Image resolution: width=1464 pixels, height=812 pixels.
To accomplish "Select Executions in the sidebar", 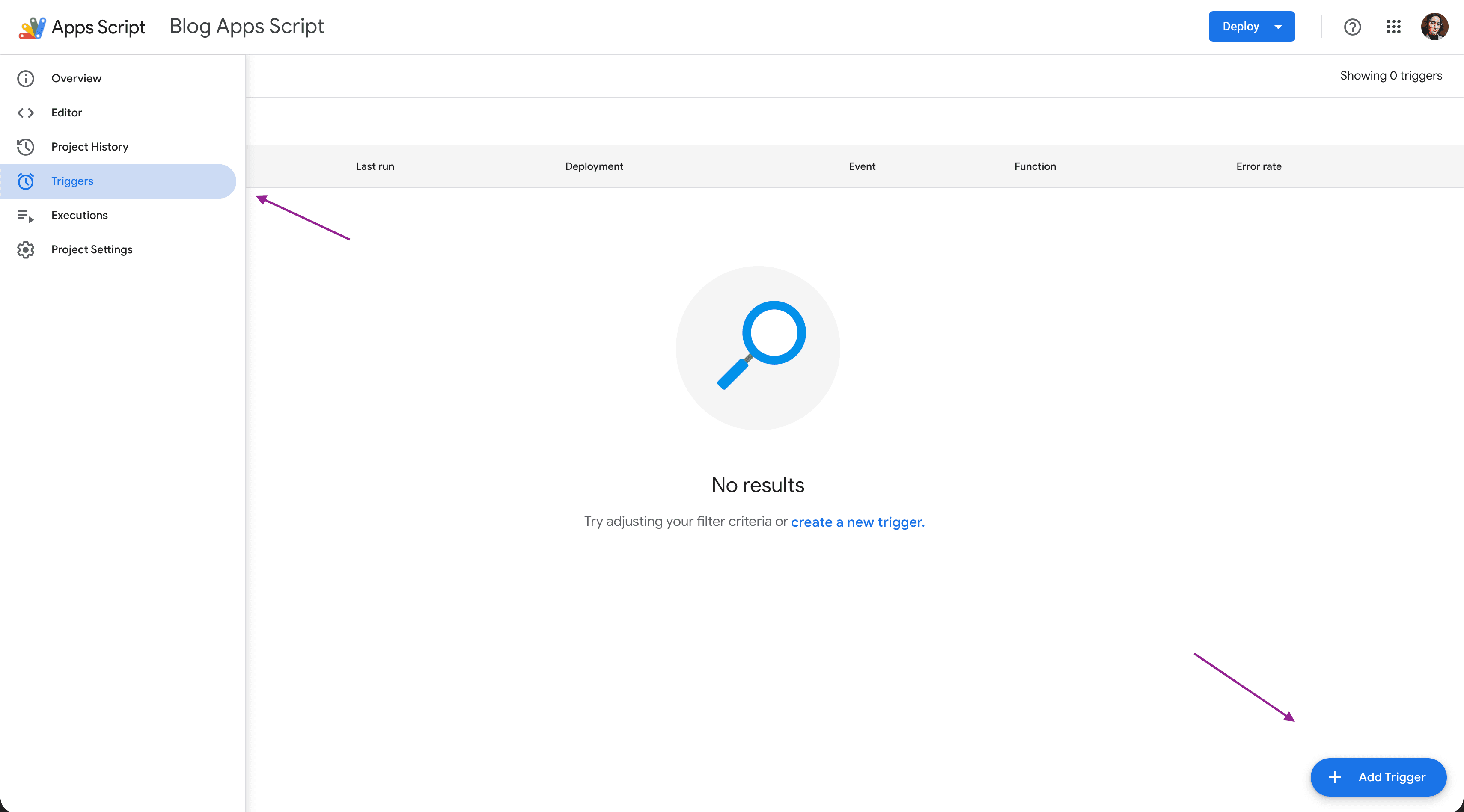I will (x=80, y=215).
